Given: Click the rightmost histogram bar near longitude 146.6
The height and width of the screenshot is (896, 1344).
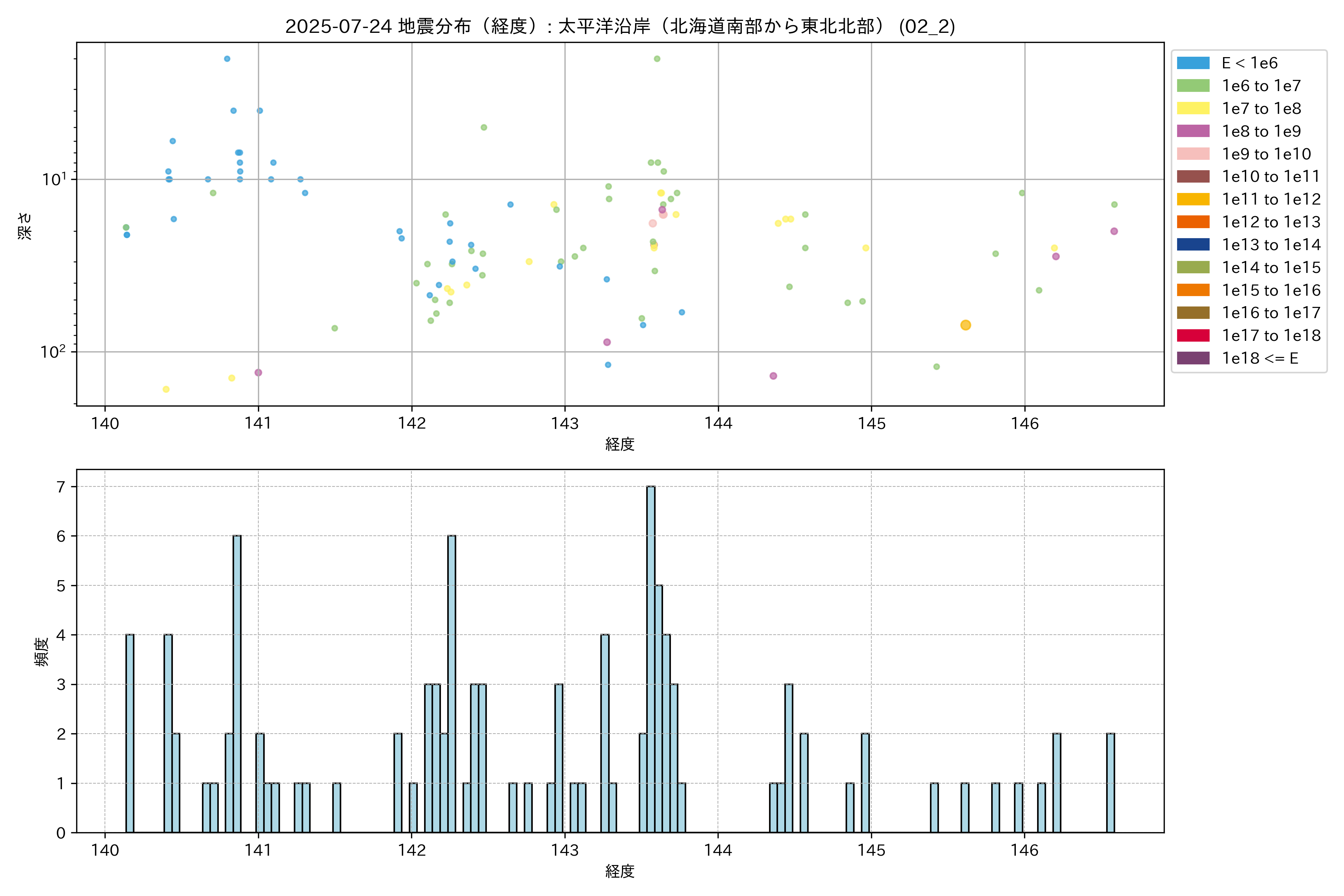Looking at the screenshot, I should pos(1110,783).
